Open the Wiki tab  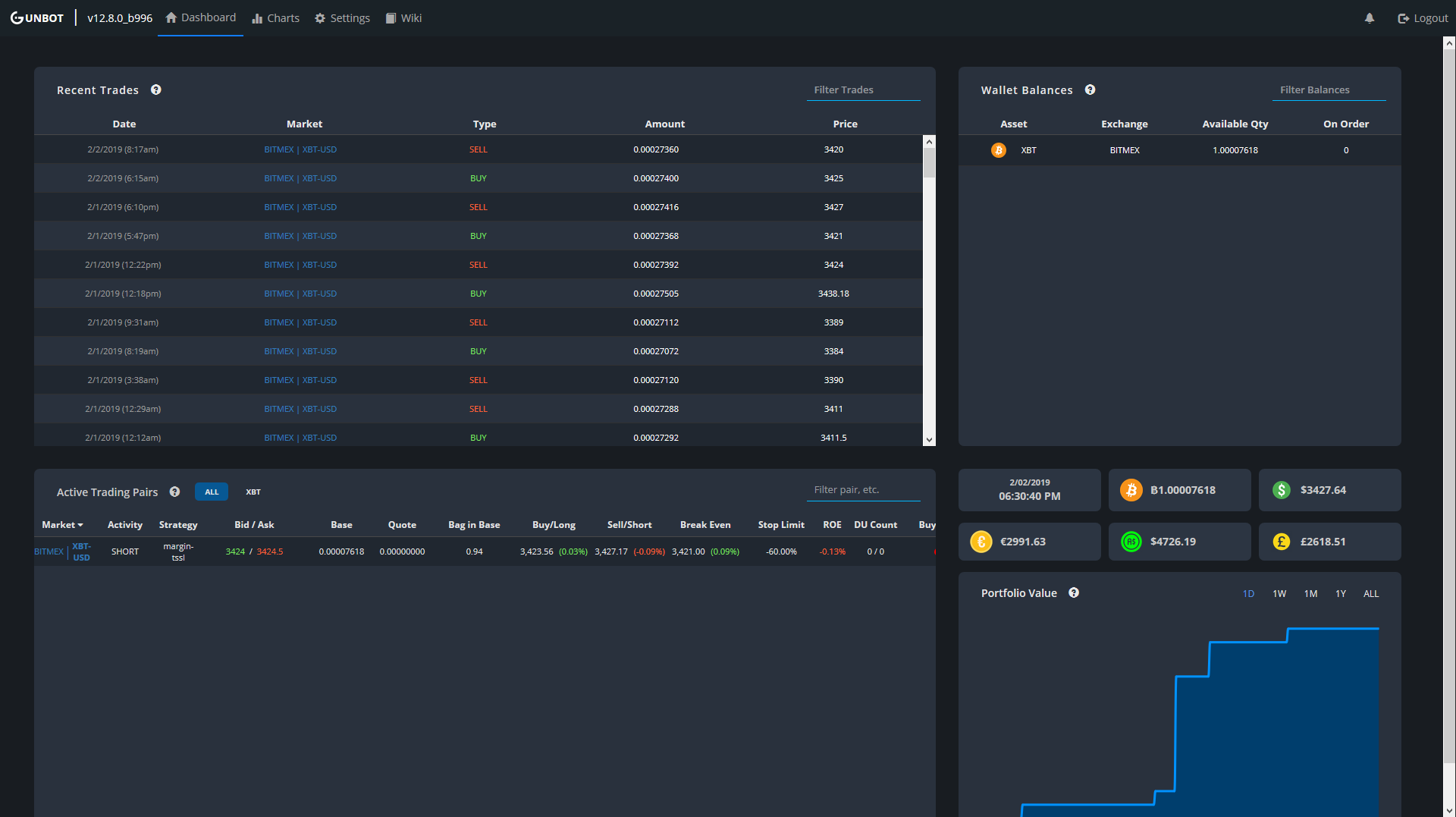(403, 18)
